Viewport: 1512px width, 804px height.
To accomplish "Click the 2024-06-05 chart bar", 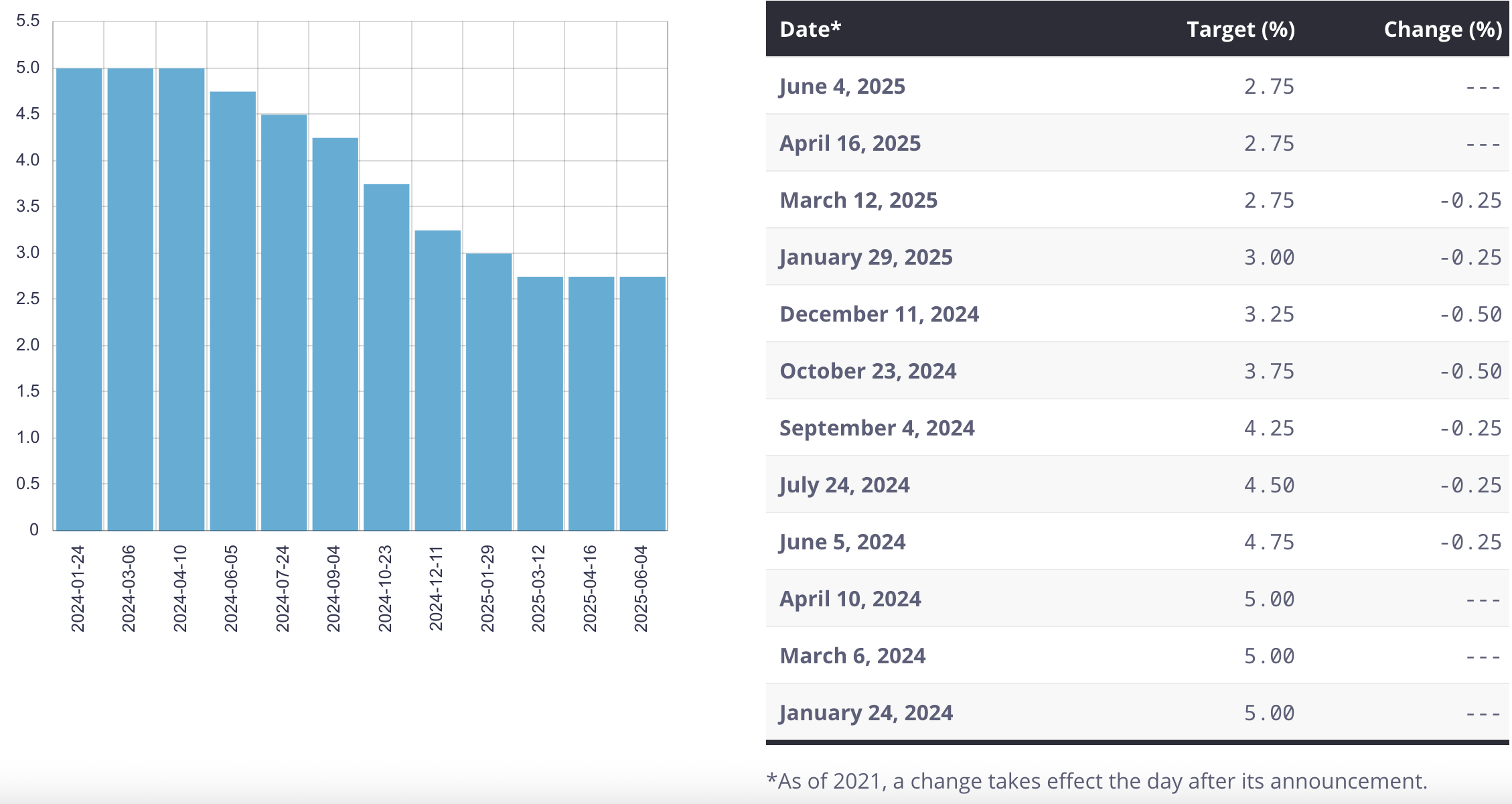I will pyautogui.click(x=232, y=311).
